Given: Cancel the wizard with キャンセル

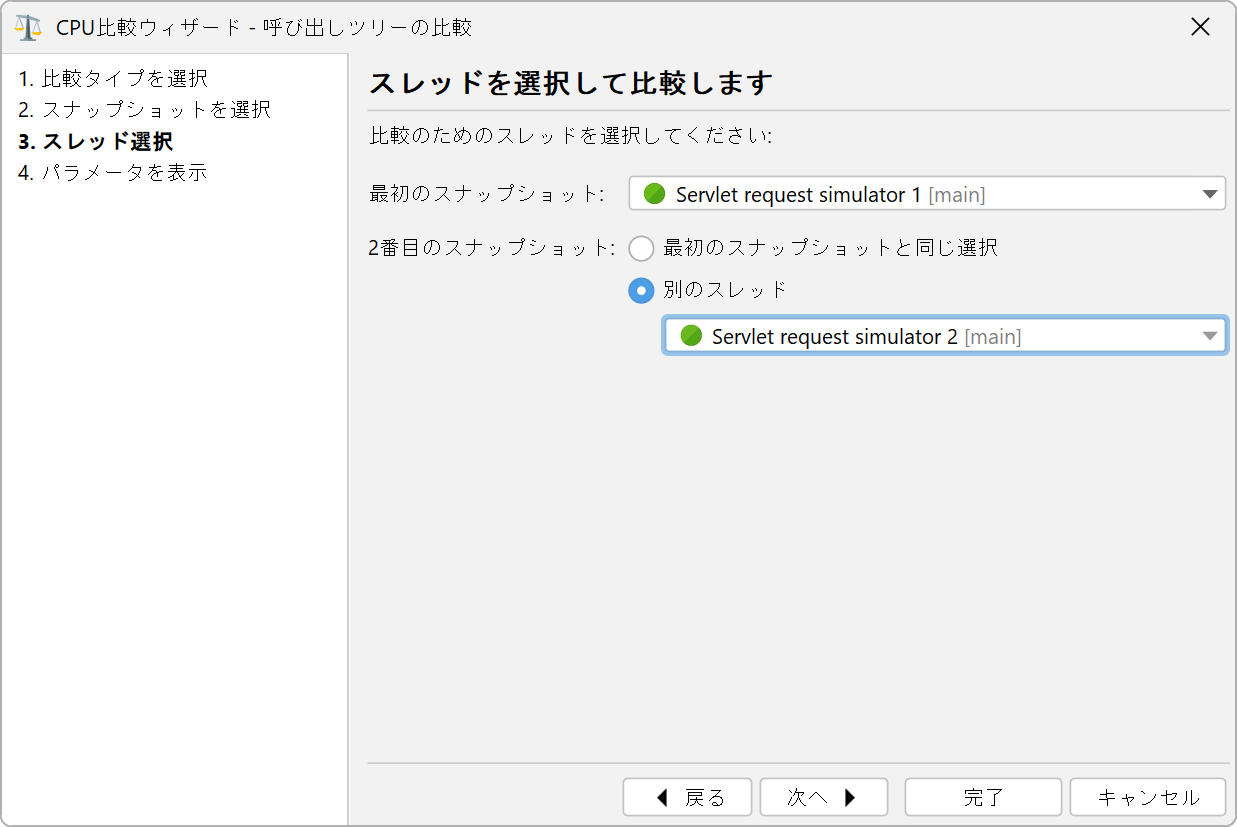Looking at the screenshot, I should 1147,797.
